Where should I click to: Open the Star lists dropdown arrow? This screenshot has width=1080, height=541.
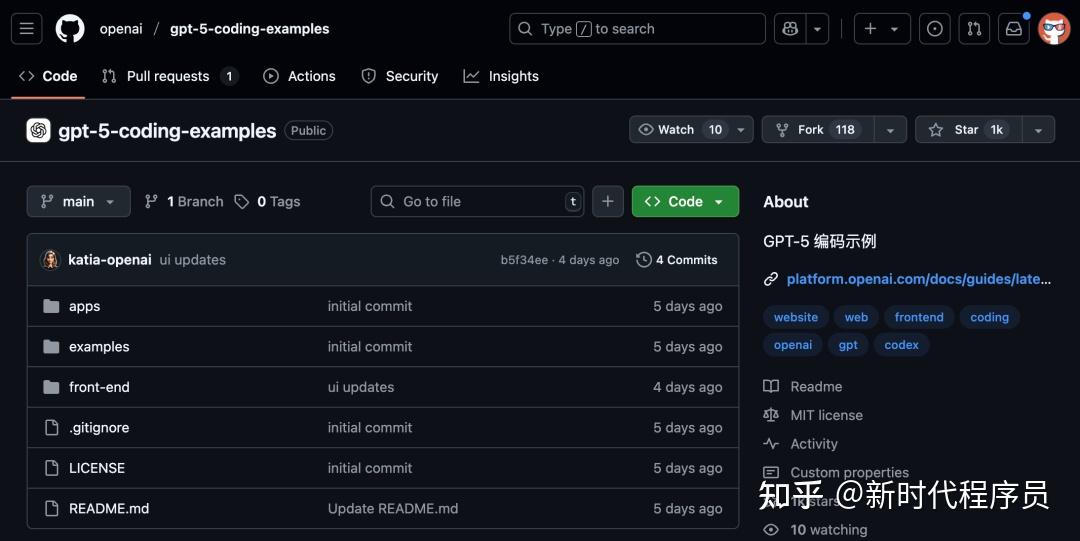pos(1038,130)
